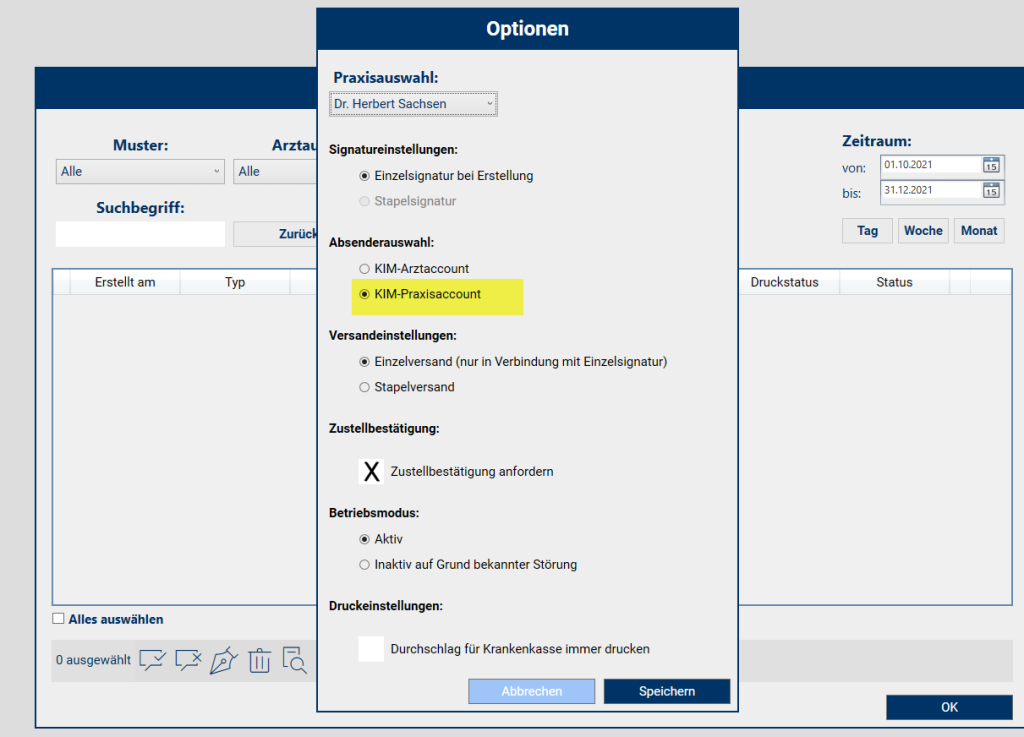Check the 'Alles auswählen' checkbox
The image size is (1024, 737).
tap(59, 619)
